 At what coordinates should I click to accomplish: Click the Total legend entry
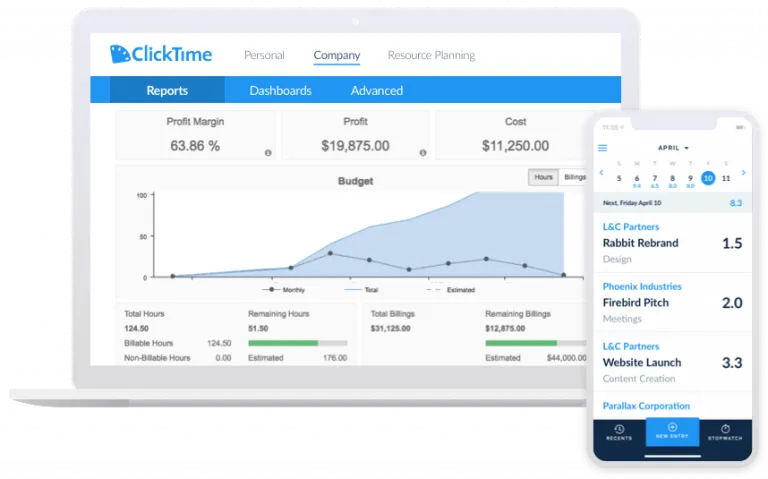click(x=361, y=290)
